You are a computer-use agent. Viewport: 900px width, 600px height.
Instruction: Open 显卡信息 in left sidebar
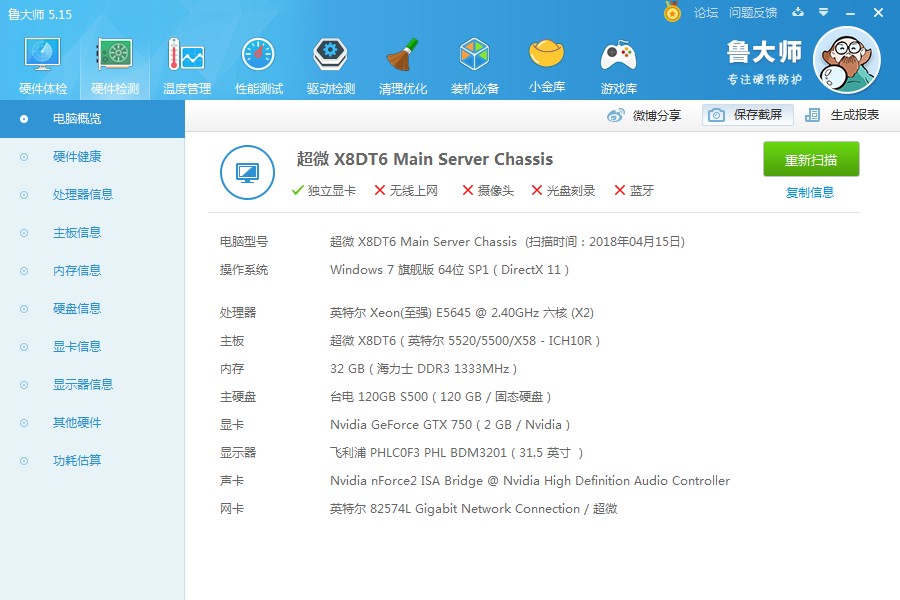tap(77, 347)
